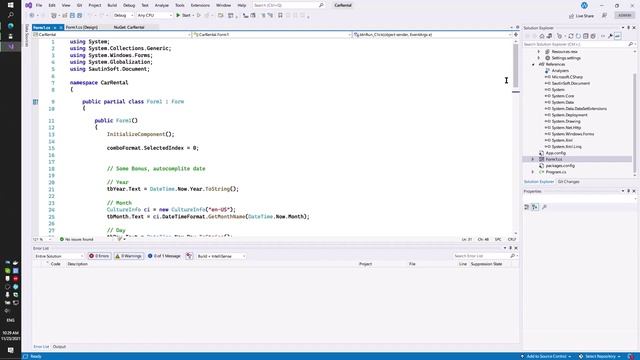Open the Tools menu

[180, 5]
